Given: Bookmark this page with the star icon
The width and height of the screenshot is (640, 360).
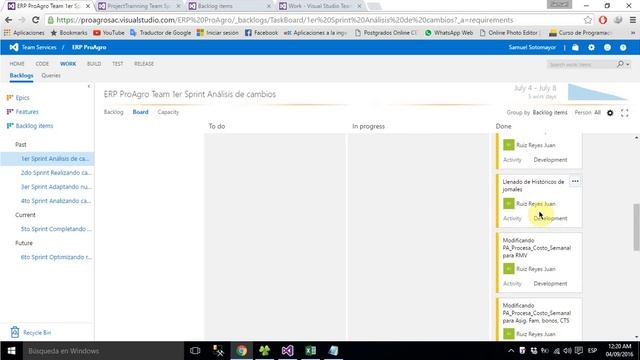Looking at the screenshot, I should click(587, 20).
